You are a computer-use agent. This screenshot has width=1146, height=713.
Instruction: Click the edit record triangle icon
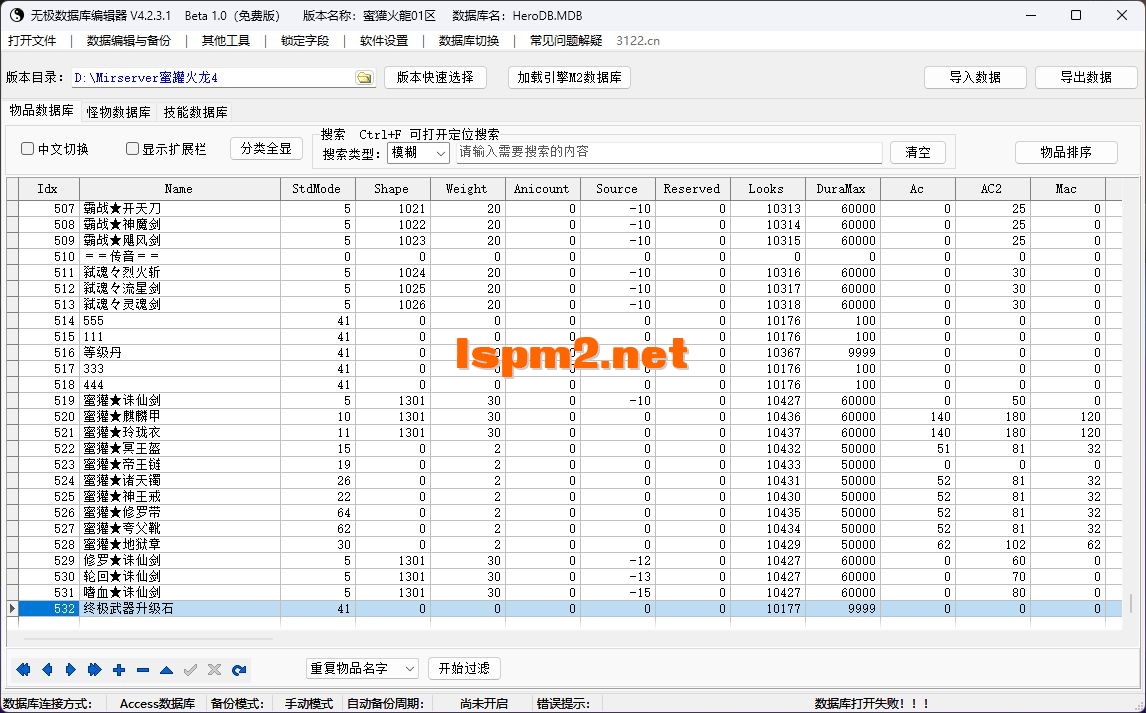(x=167, y=669)
